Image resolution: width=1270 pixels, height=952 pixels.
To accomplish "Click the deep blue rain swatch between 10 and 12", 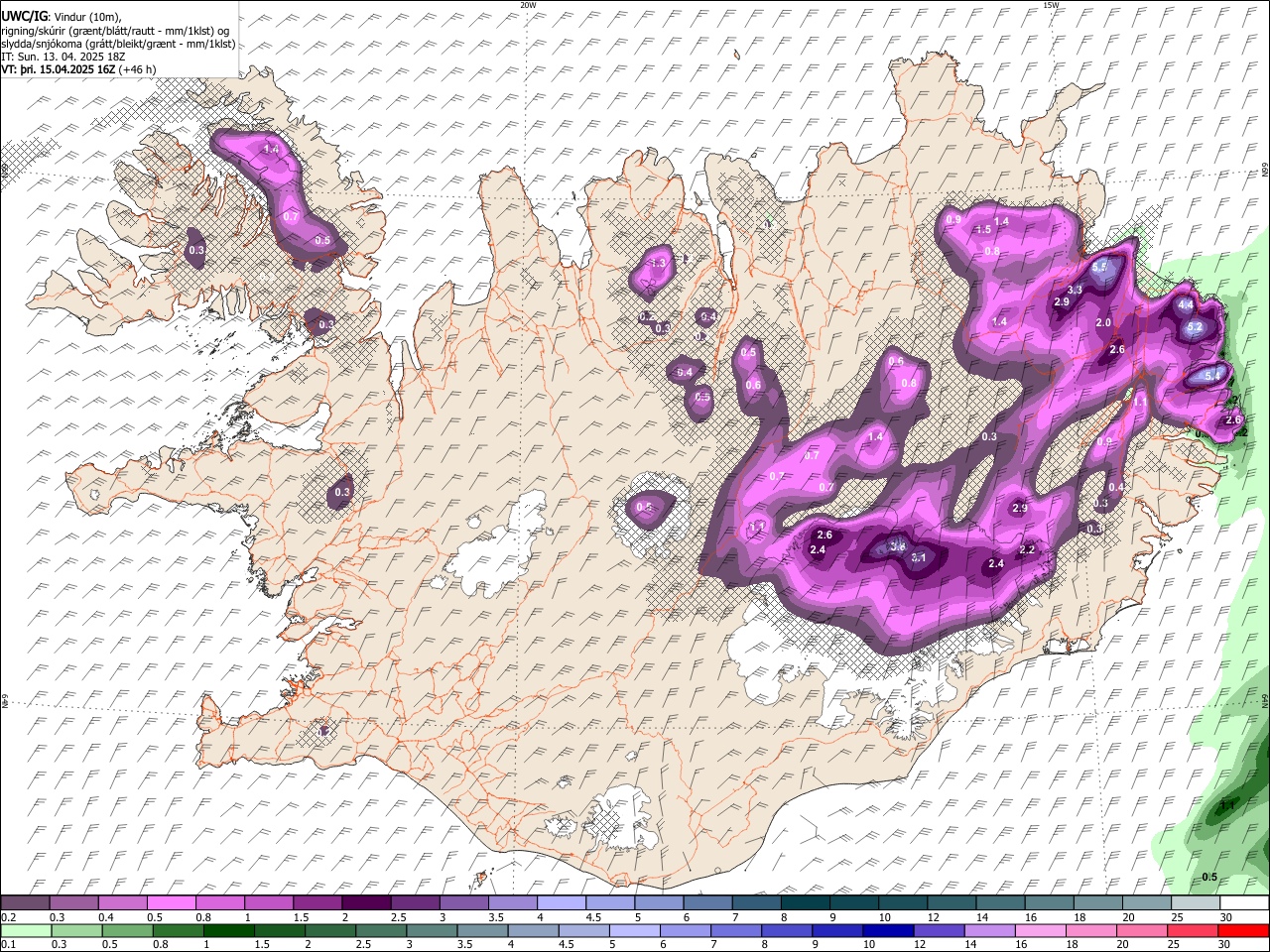I will (x=889, y=931).
